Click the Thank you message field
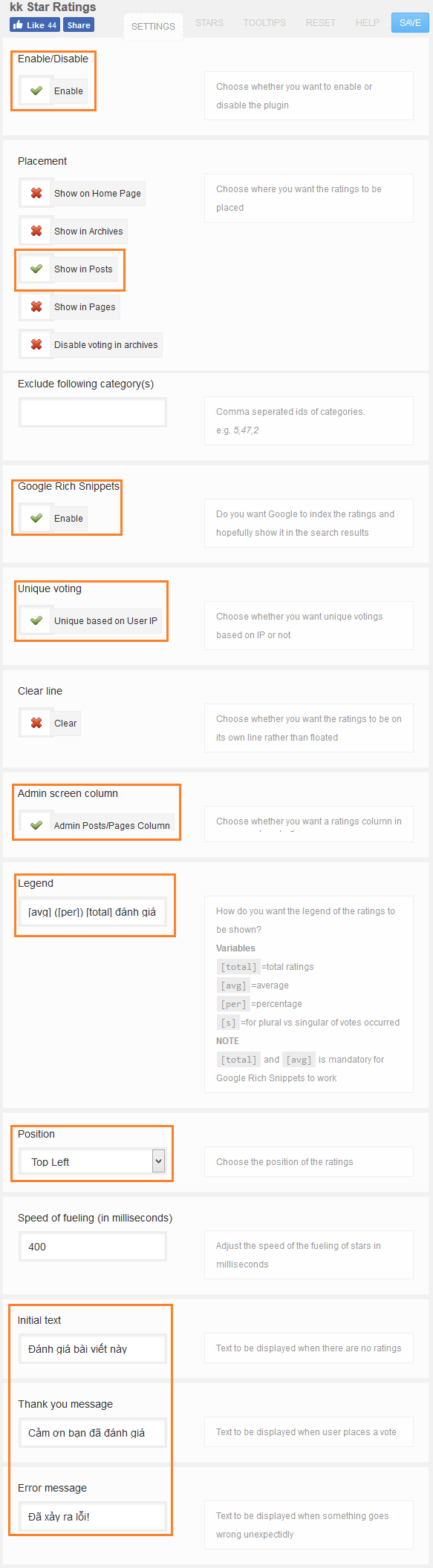Viewport: 433px width, 1568px height. click(91, 1431)
